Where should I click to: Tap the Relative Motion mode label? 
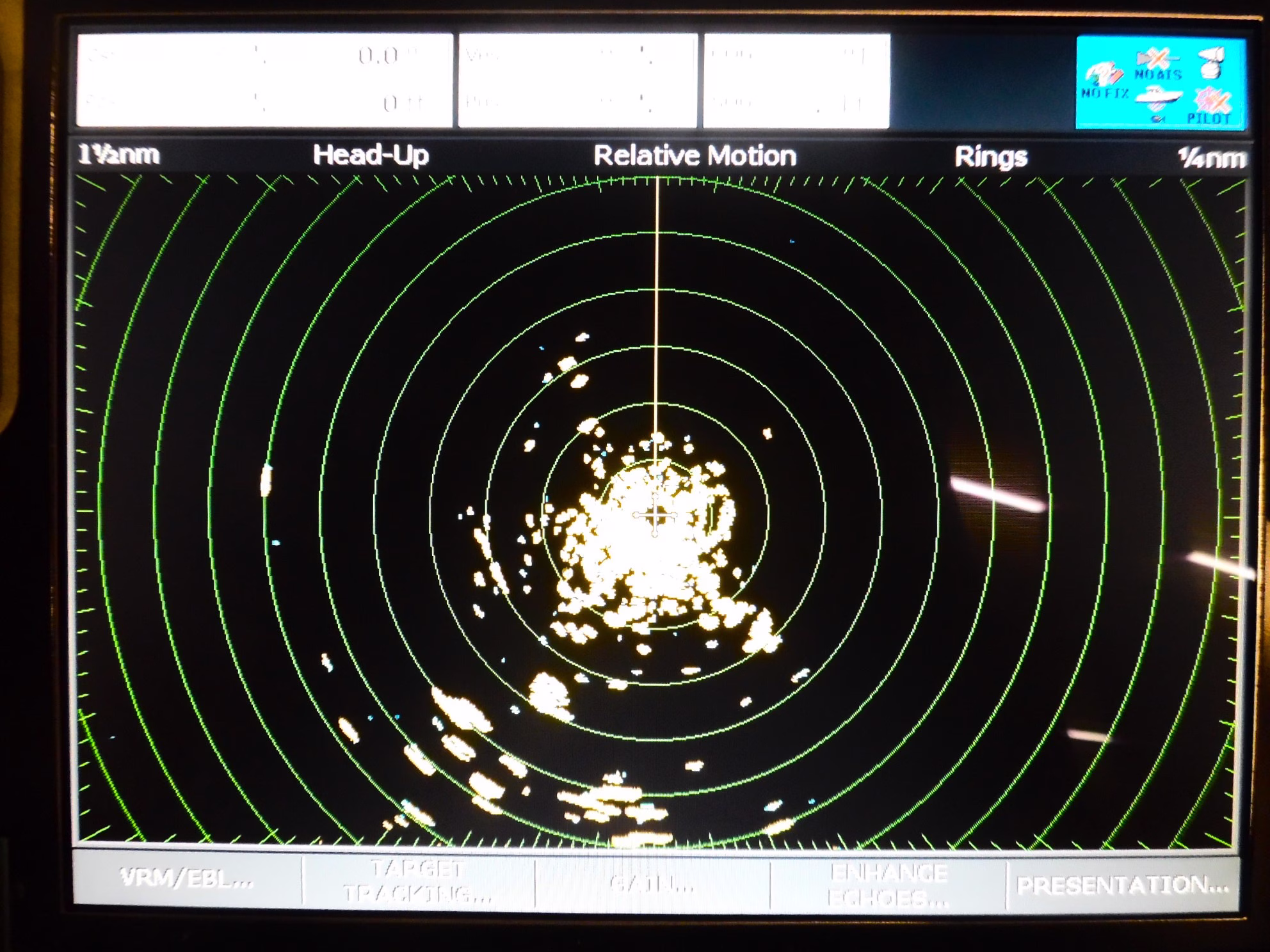(695, 157)
